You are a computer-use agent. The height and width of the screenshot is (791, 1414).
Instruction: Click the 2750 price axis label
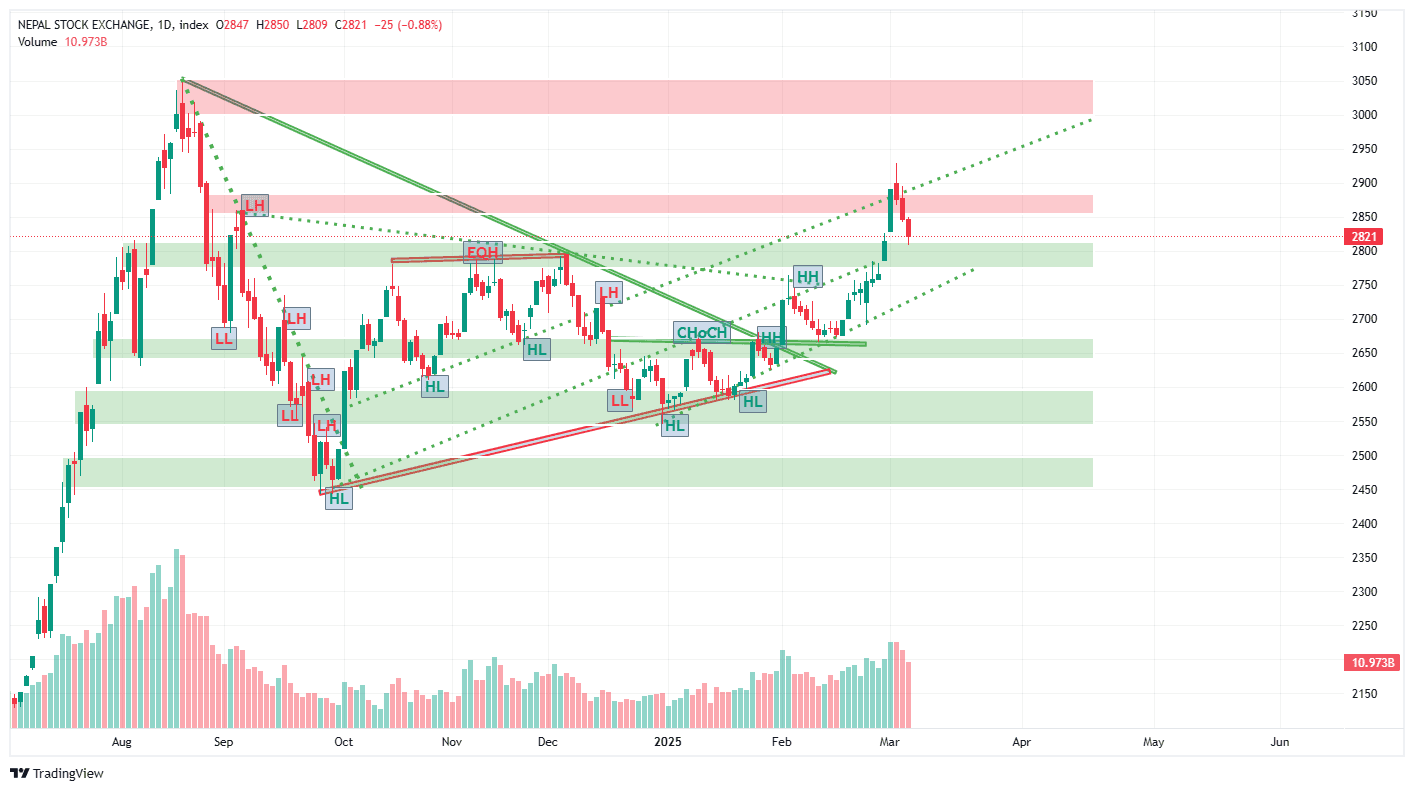pyautogui.click(x=1365, y=285)
